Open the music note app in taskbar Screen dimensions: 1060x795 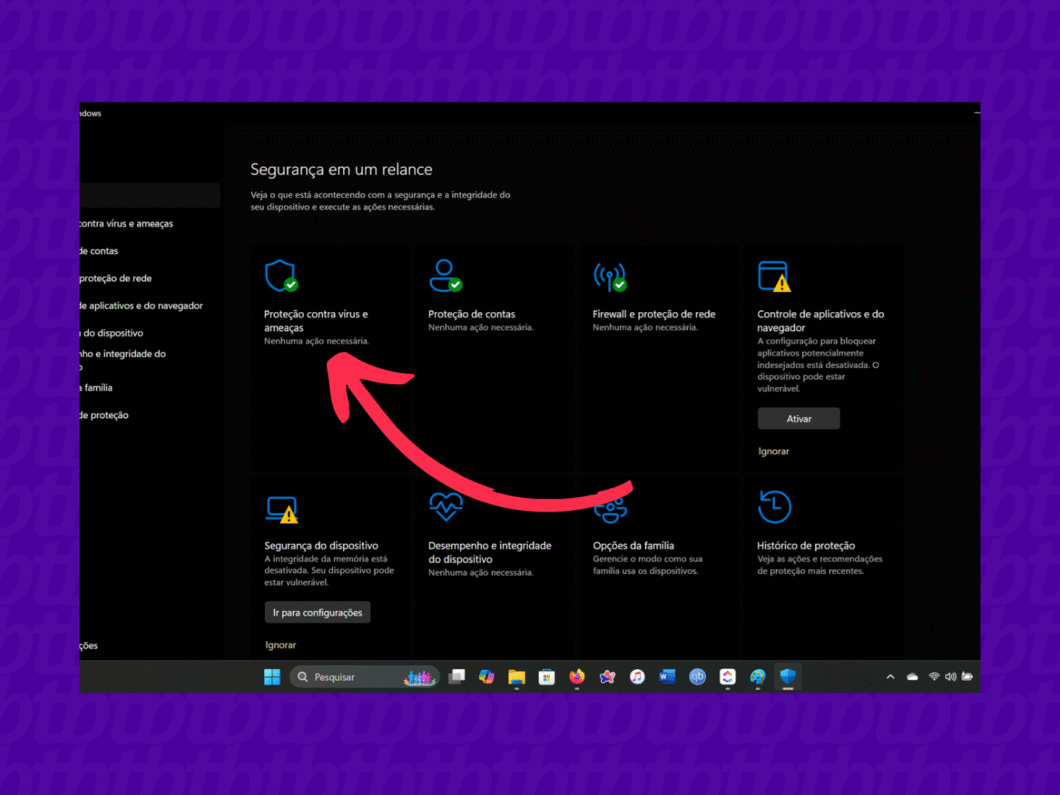pyautogui.click(x=637, y=677)
